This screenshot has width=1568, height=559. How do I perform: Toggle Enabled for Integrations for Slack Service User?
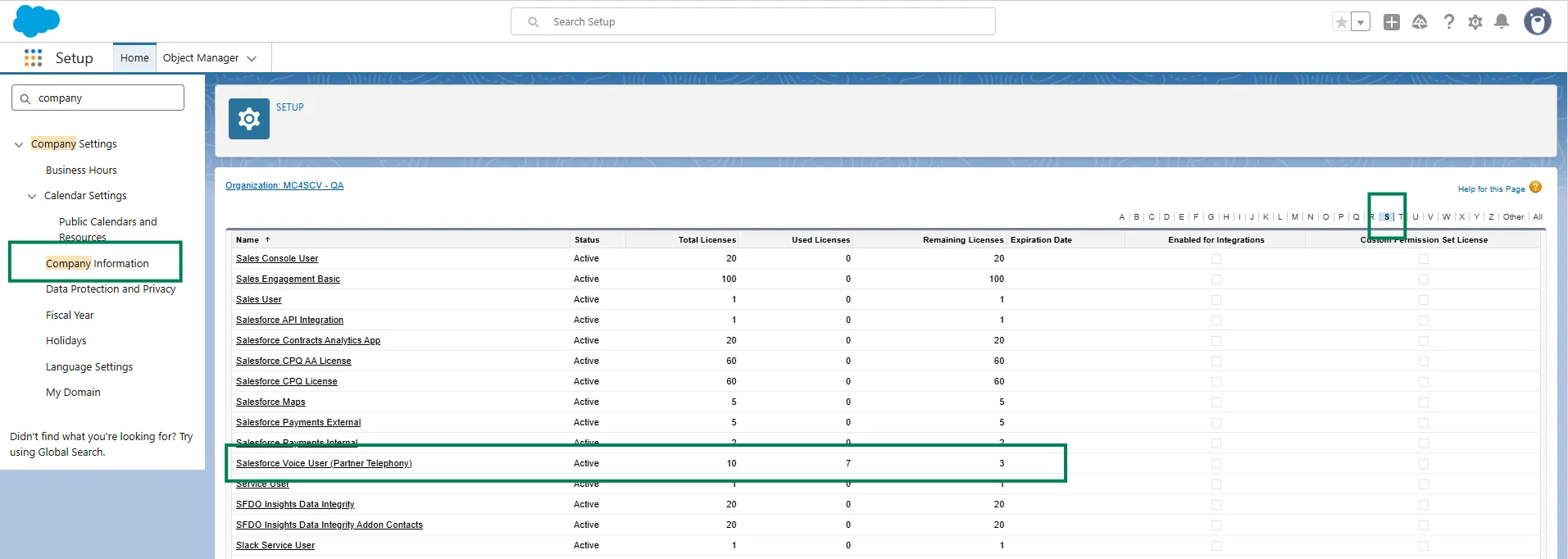(1216, 546)
